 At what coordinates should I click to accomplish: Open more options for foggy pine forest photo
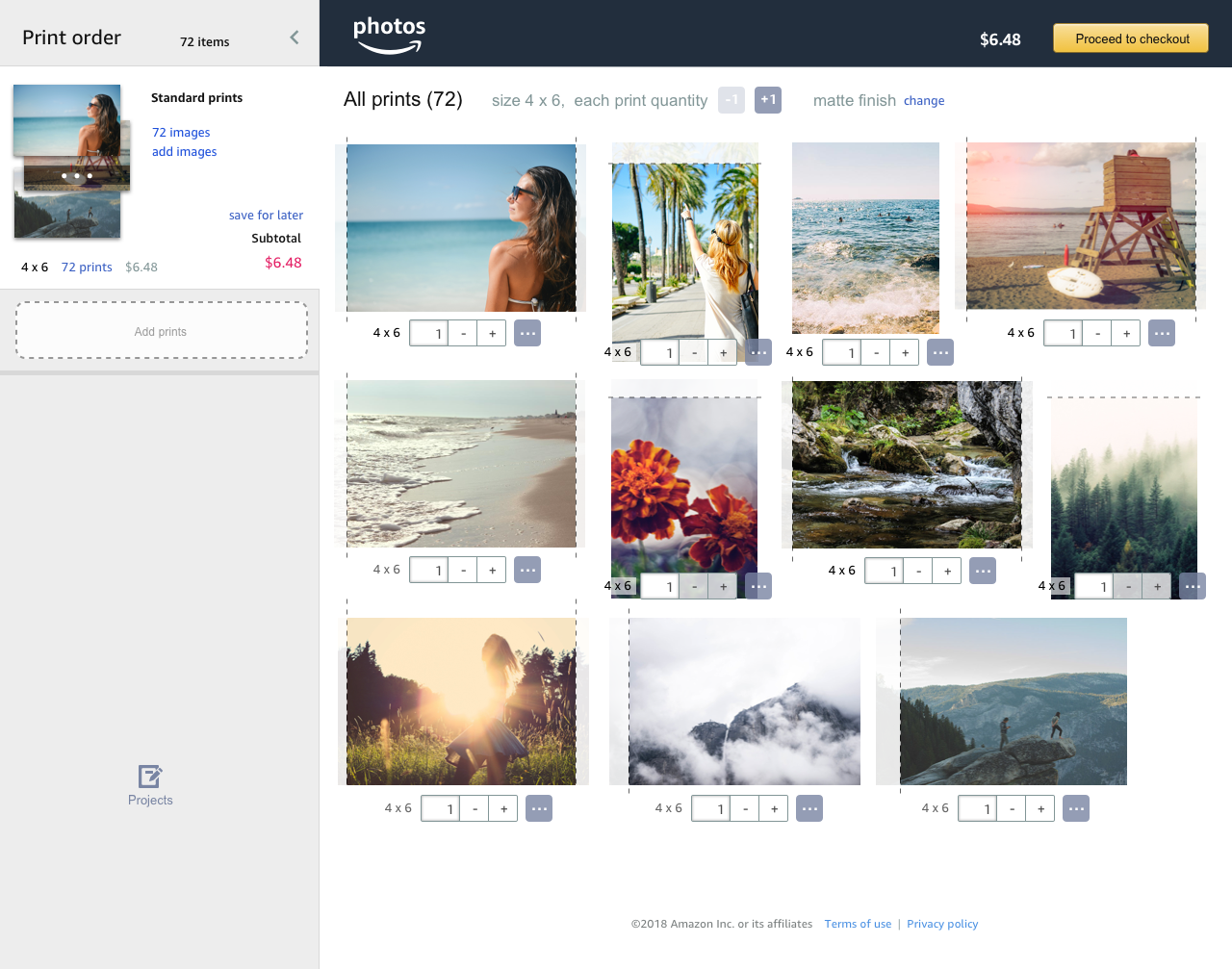(x=1193, y=586)
